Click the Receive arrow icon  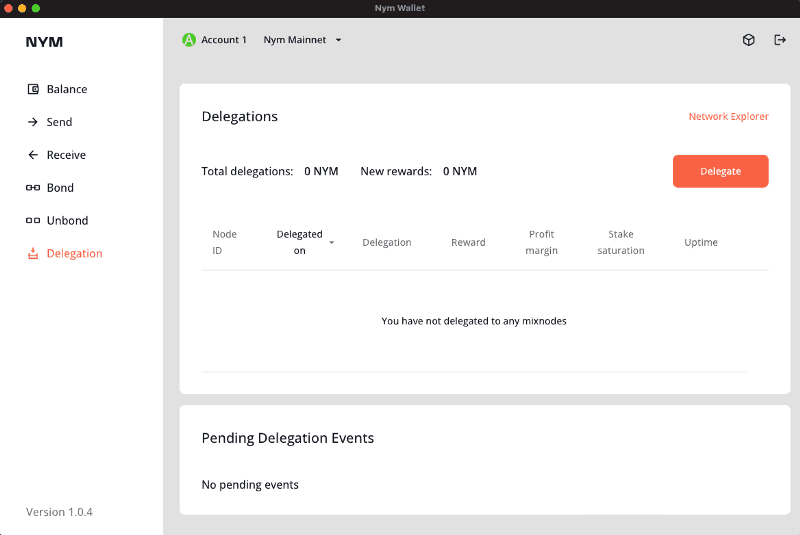coord(33,155)
